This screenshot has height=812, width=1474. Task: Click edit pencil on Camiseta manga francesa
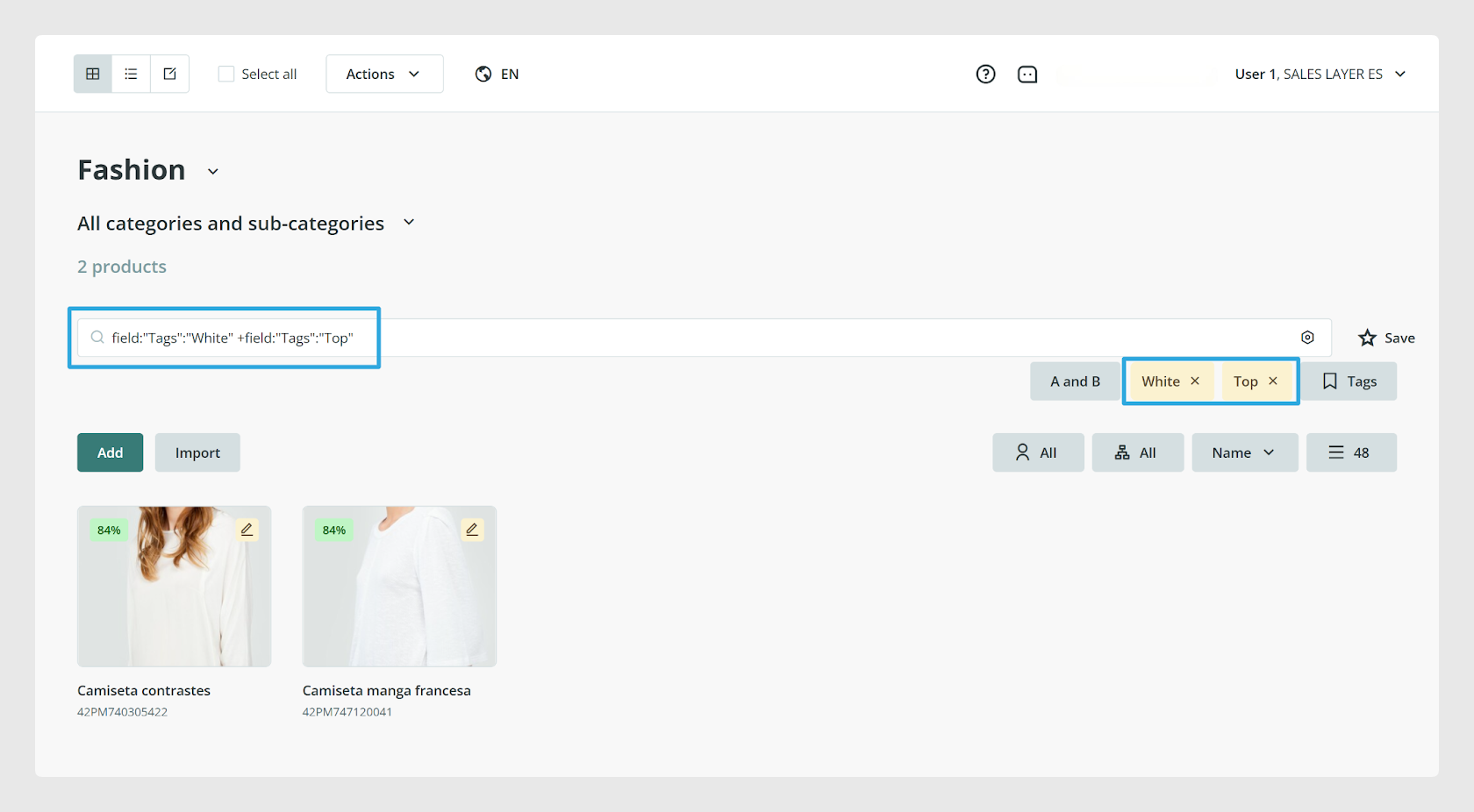click(x=472, y=530)
